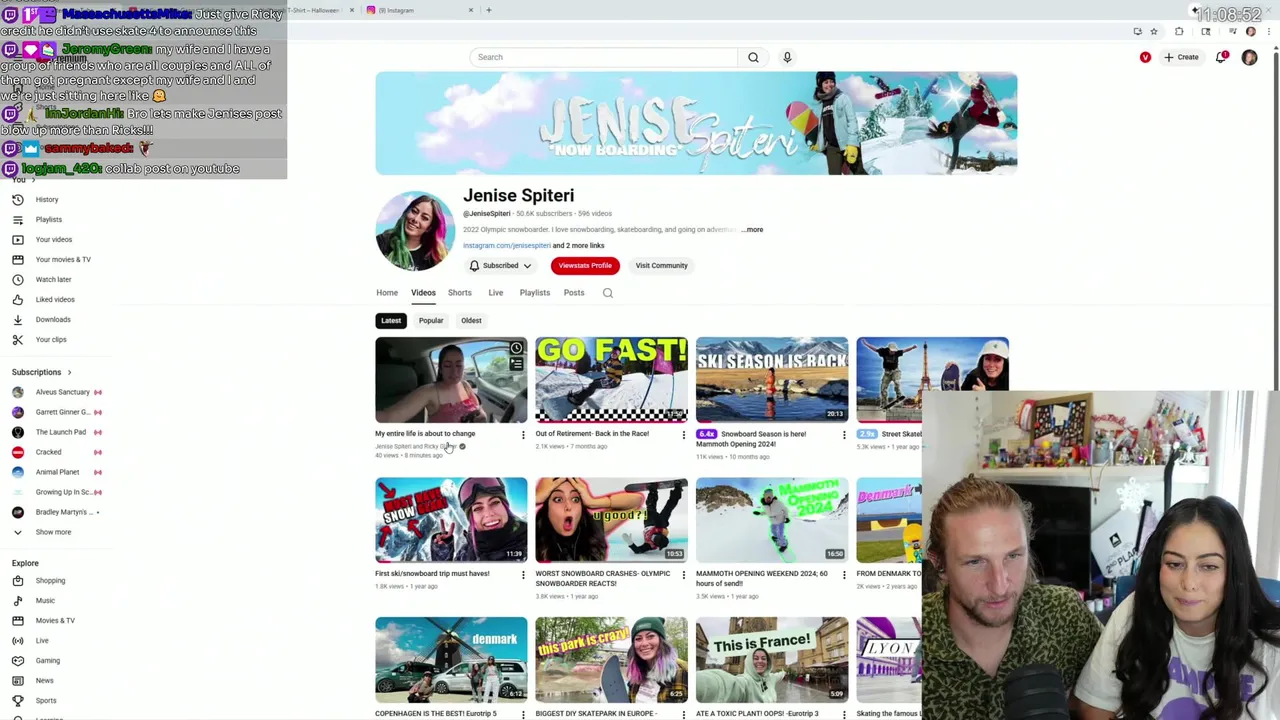Switch to the channel Live tab

click(x=495, y=293)
